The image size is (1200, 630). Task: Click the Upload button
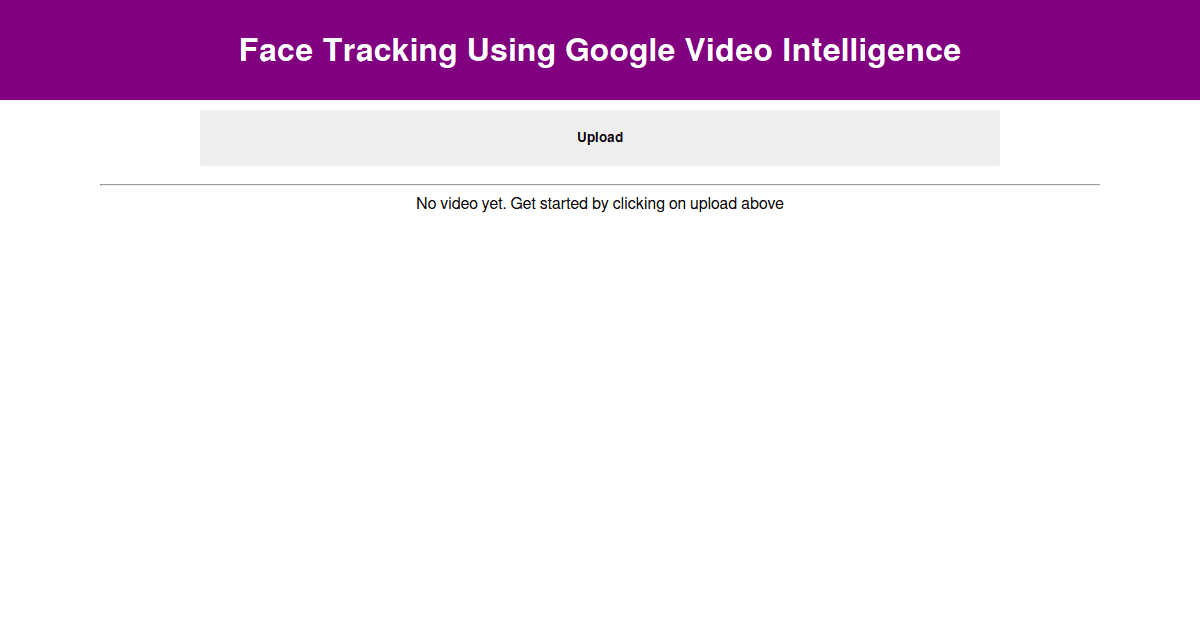coord(600,138)
